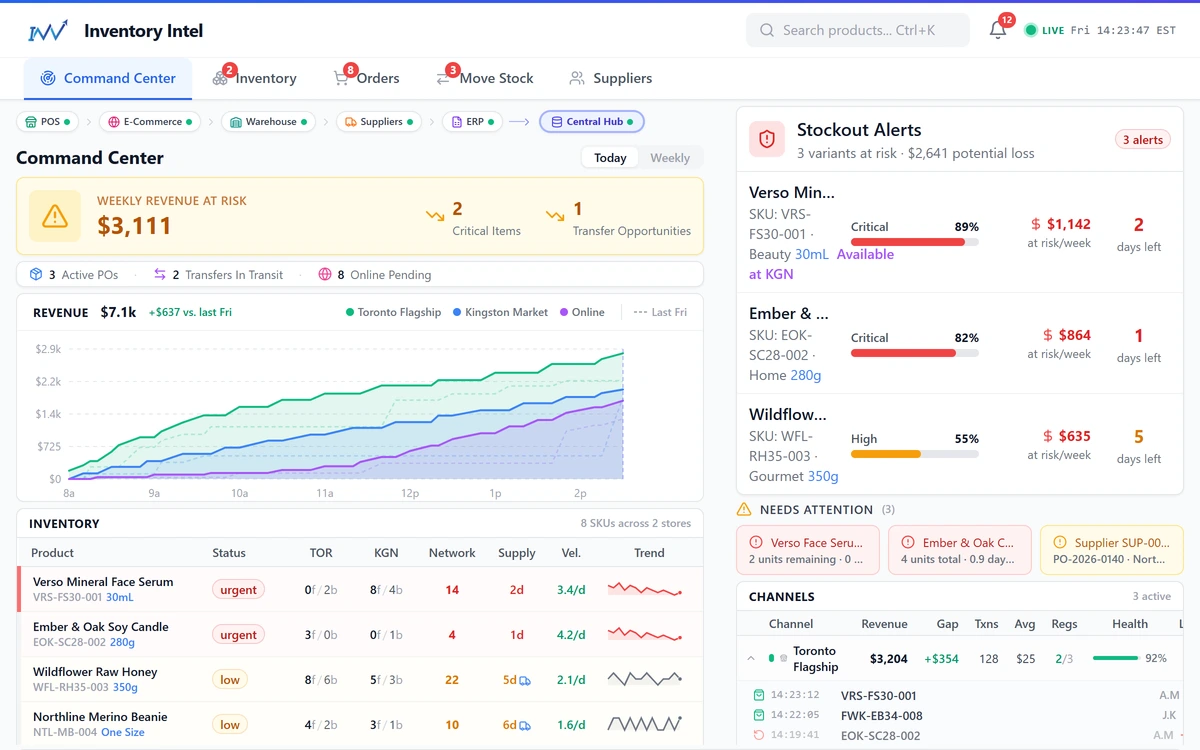Select the Warehouse pipeline chip
1200x750 pixels.
268,122
